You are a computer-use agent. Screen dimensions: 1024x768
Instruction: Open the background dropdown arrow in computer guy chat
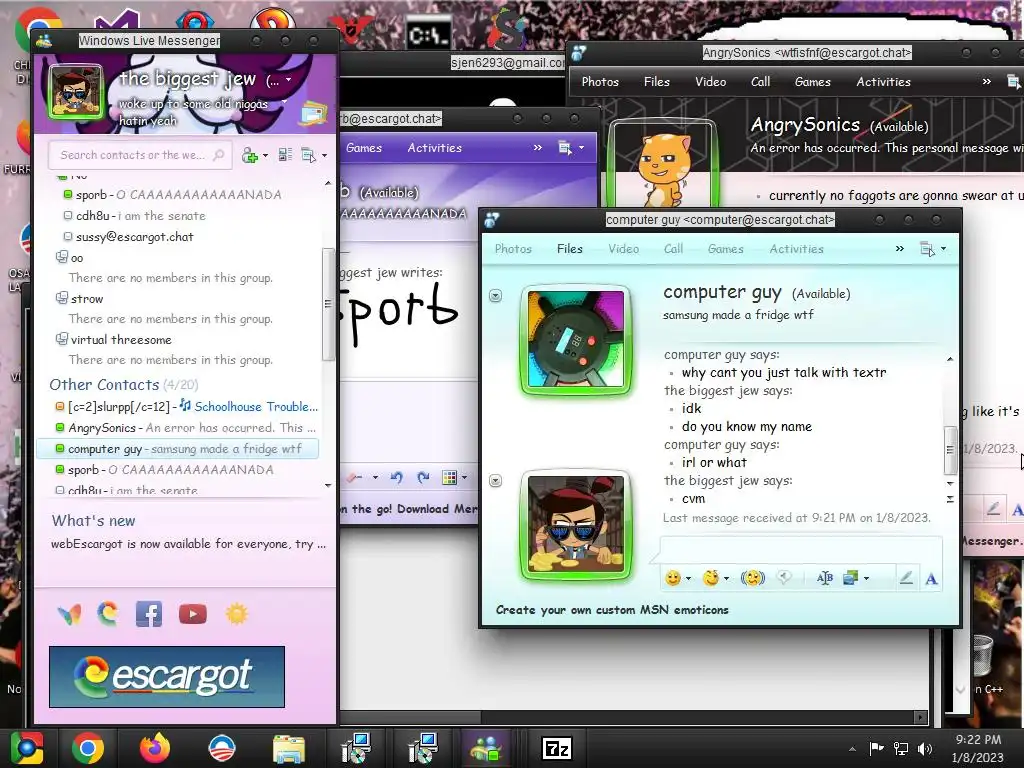(866, 578)
